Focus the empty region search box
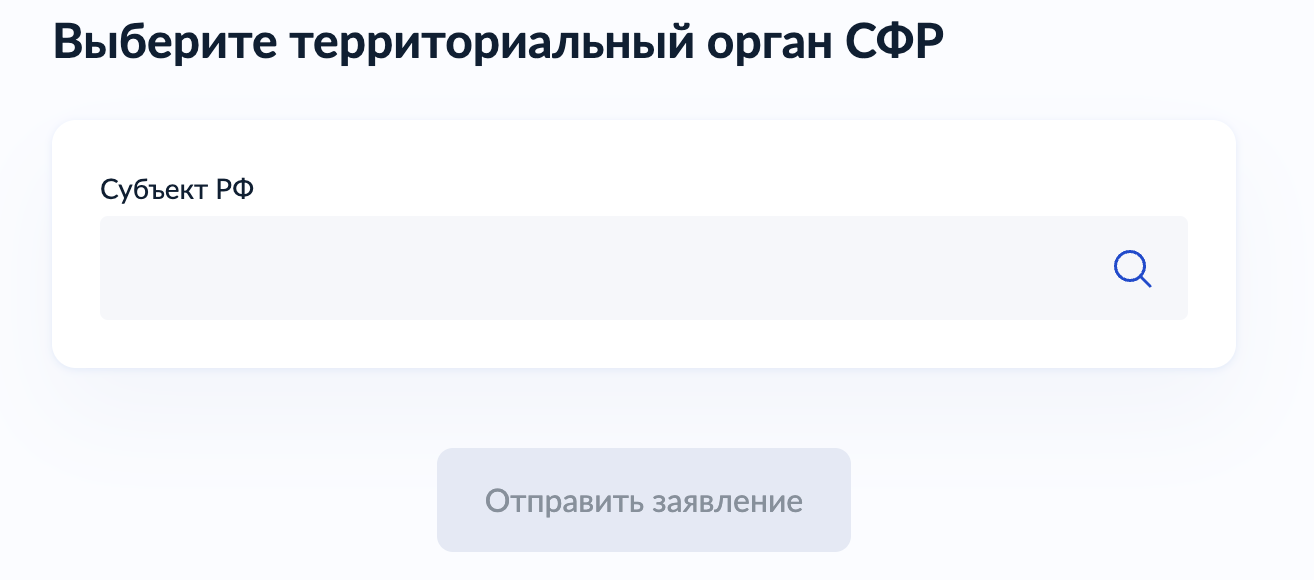This screenshot has height=580, width=1314. tap(600, 268)
